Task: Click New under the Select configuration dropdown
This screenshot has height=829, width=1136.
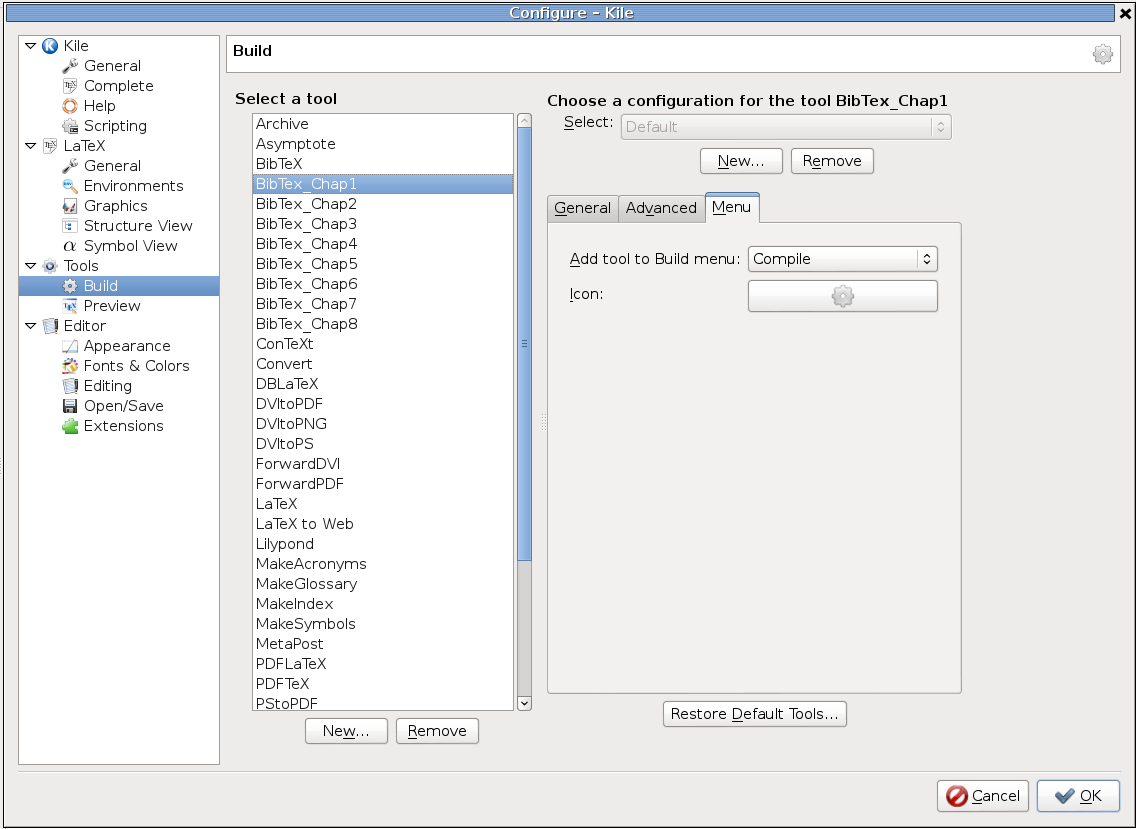Action: point(741,161)
